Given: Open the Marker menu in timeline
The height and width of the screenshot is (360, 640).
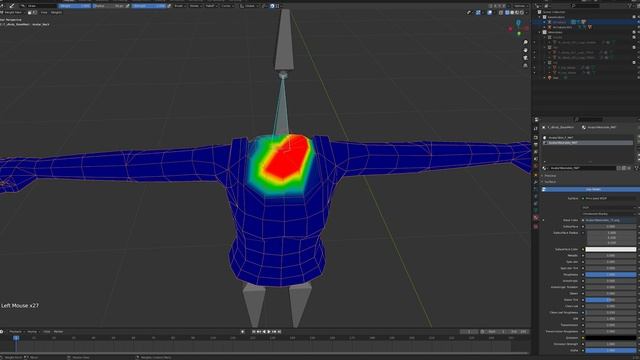Looking at the screenshot, I should (58, 332).
